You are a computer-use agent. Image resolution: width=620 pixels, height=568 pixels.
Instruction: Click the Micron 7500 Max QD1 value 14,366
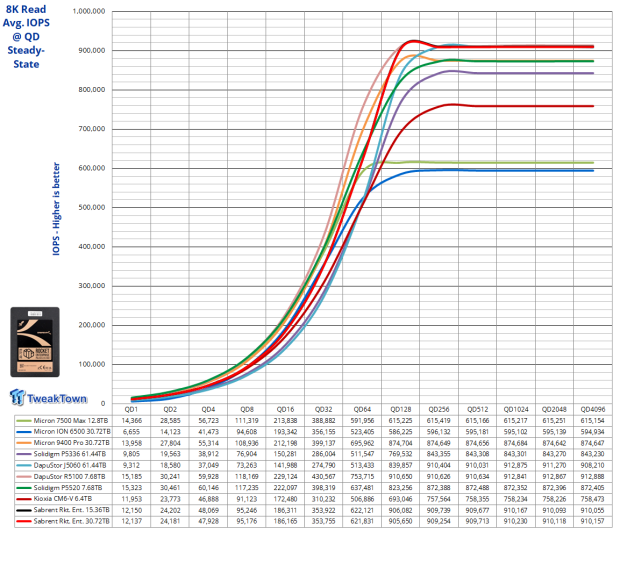click(x=131, y=421)
